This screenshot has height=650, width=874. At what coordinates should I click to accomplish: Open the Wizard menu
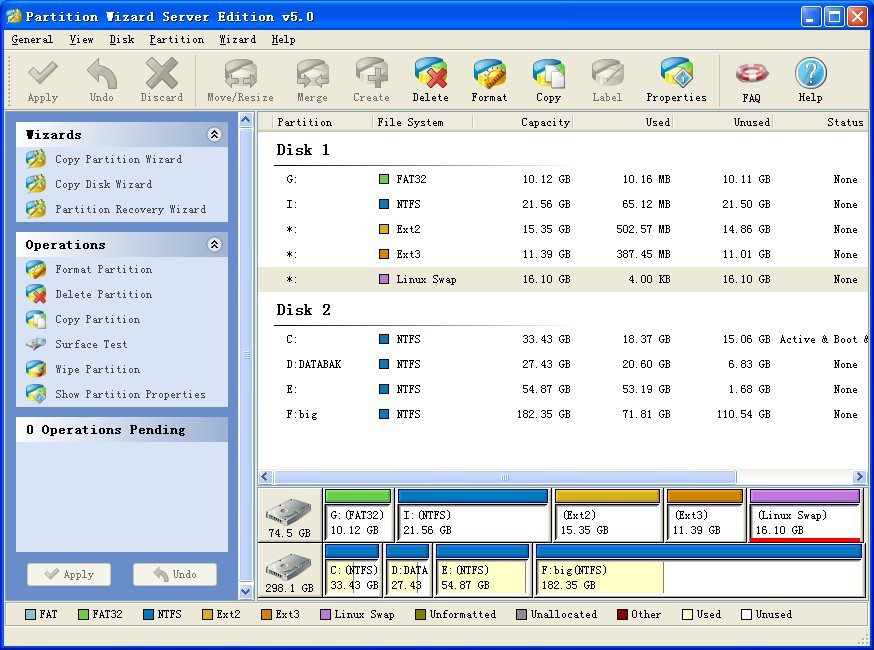point(237,40)
